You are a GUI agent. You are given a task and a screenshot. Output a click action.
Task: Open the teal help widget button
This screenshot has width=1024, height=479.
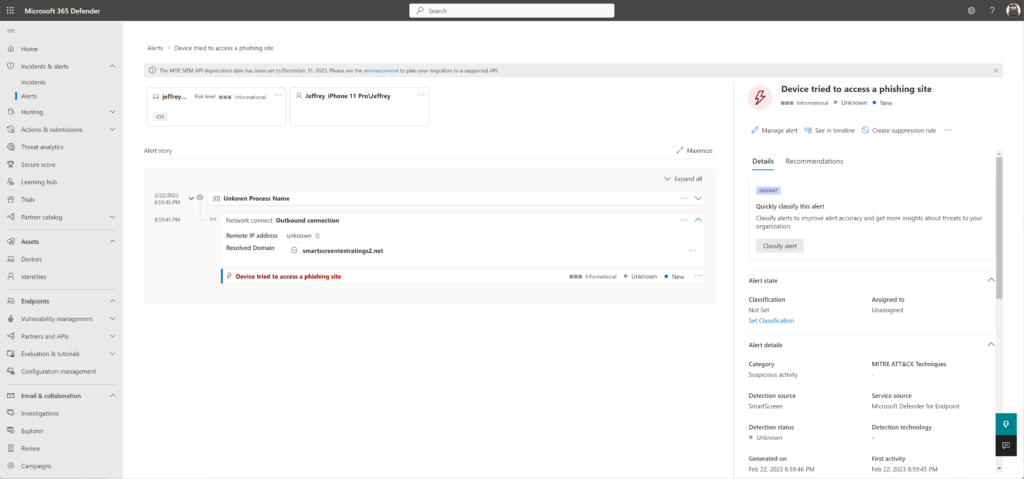click(1006, 423)
